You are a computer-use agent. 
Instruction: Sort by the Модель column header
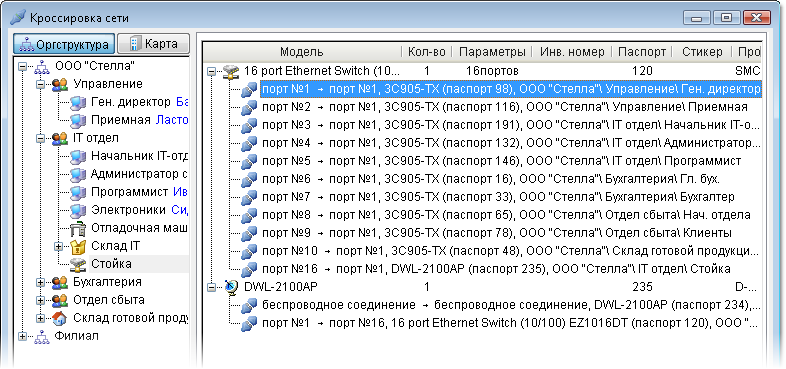tap(302, 52)
